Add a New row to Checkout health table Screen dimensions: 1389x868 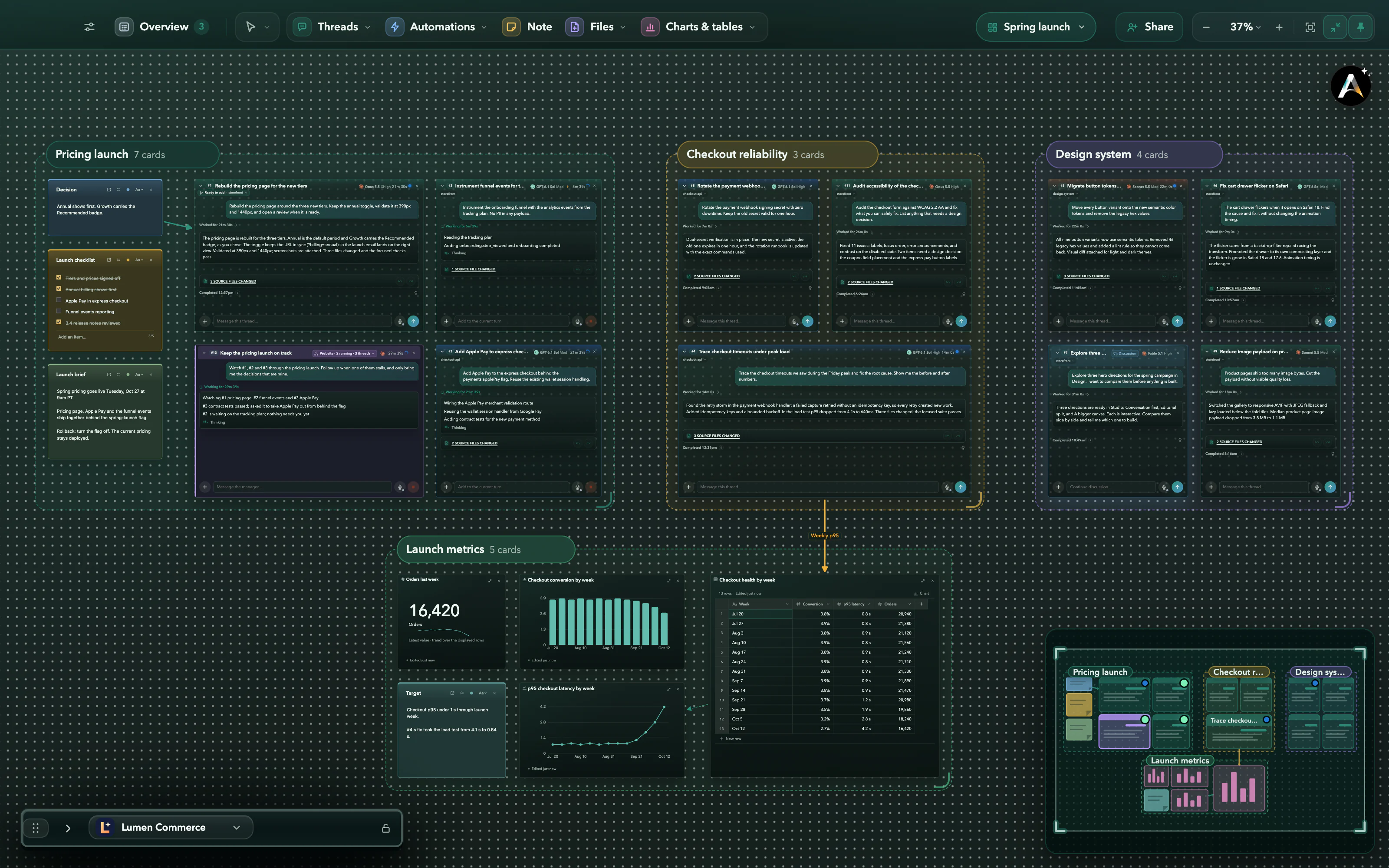click(730, 739)
